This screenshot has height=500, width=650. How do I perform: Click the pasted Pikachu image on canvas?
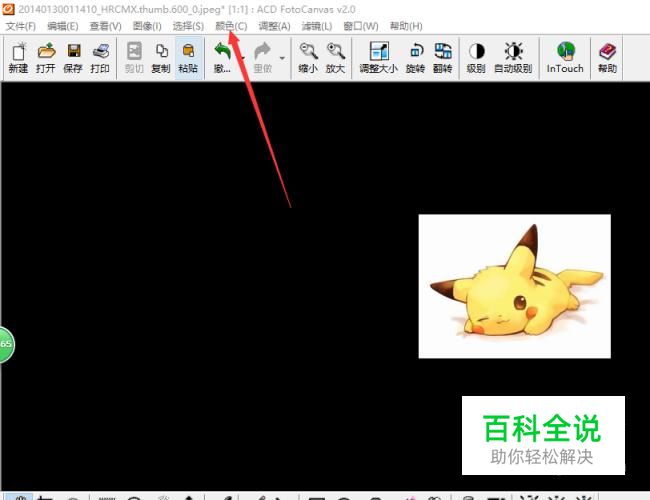click(514, 286)
